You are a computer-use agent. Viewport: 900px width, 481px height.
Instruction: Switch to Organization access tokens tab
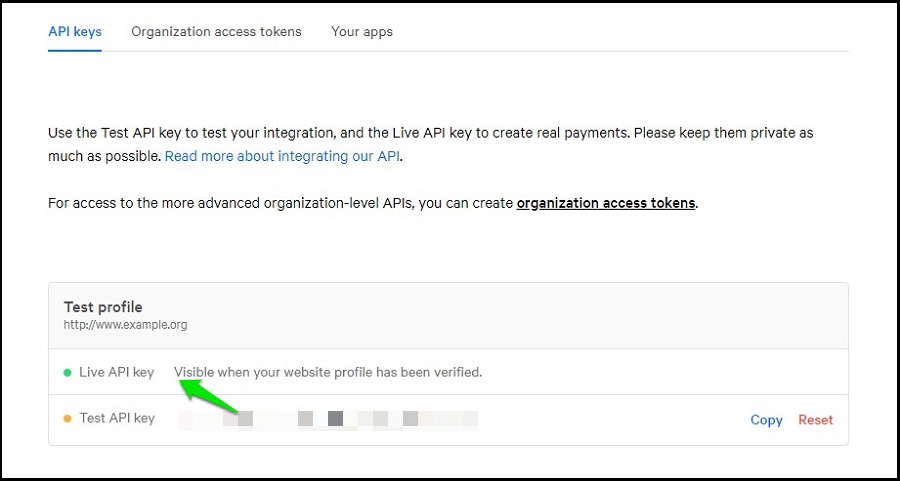(216, 32)
